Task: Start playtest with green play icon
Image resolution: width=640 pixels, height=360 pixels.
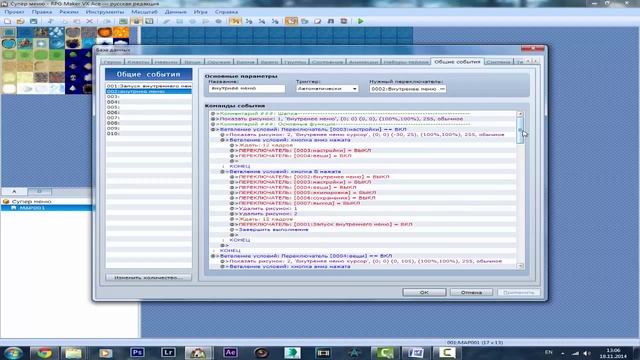Action: tap(360, 21)
